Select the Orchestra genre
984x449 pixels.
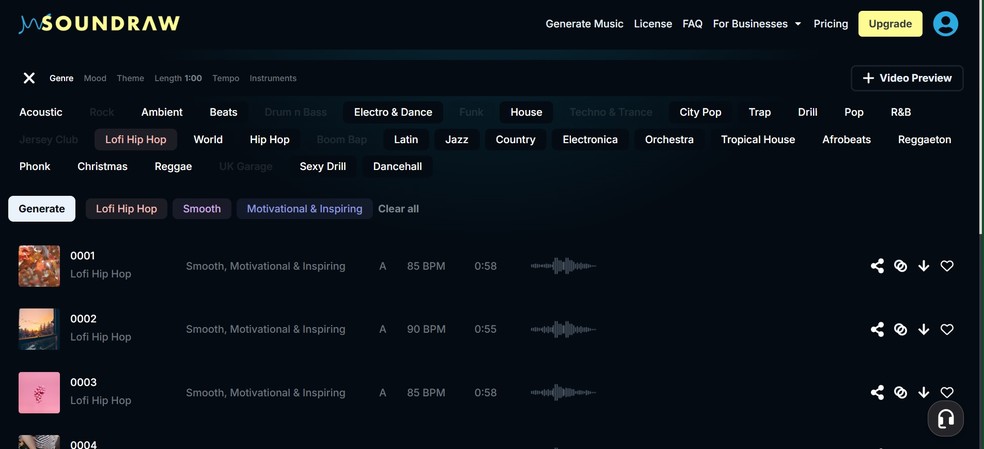point(669,139)
